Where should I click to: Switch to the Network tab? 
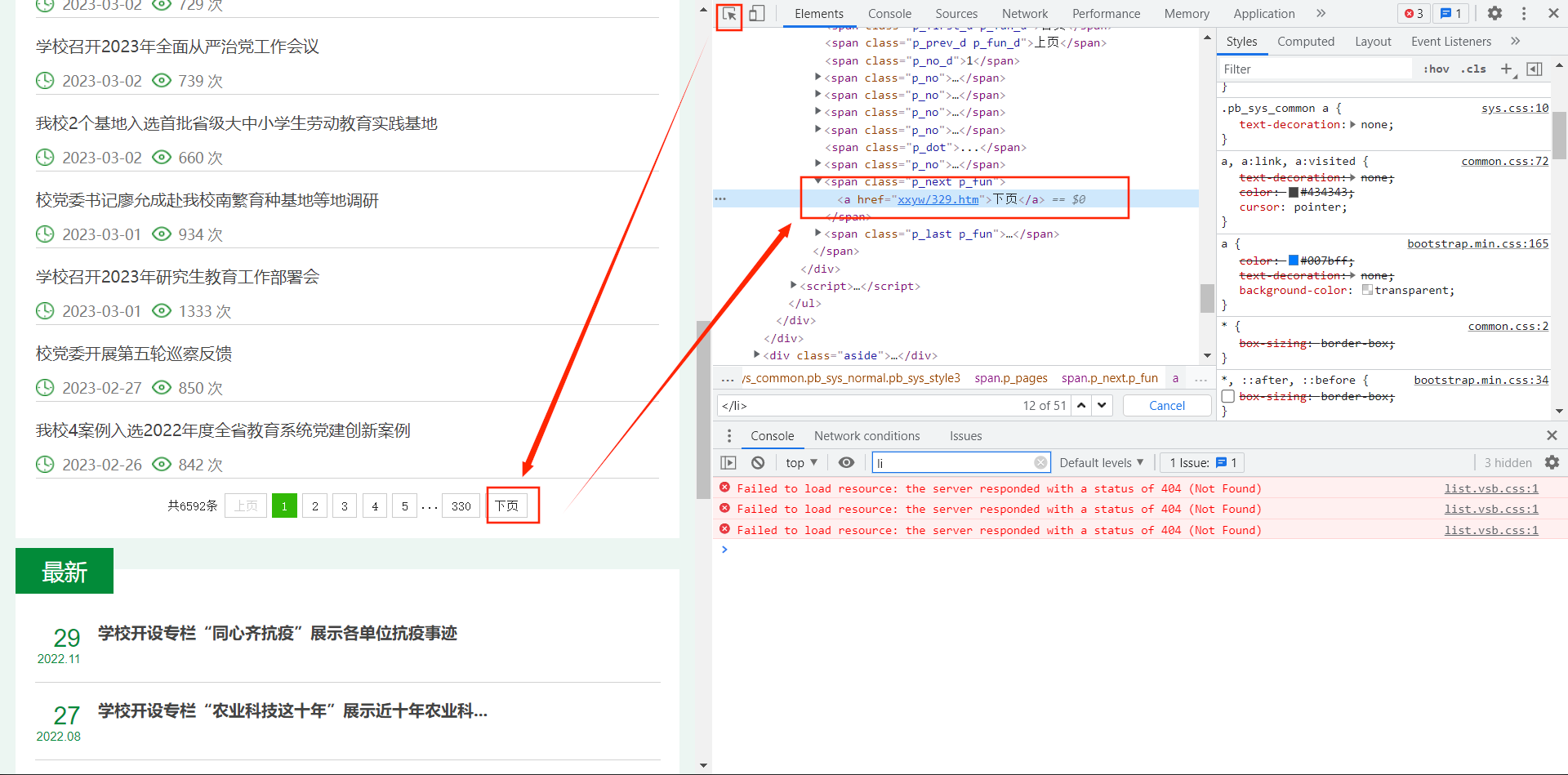tap(1025, 14)
